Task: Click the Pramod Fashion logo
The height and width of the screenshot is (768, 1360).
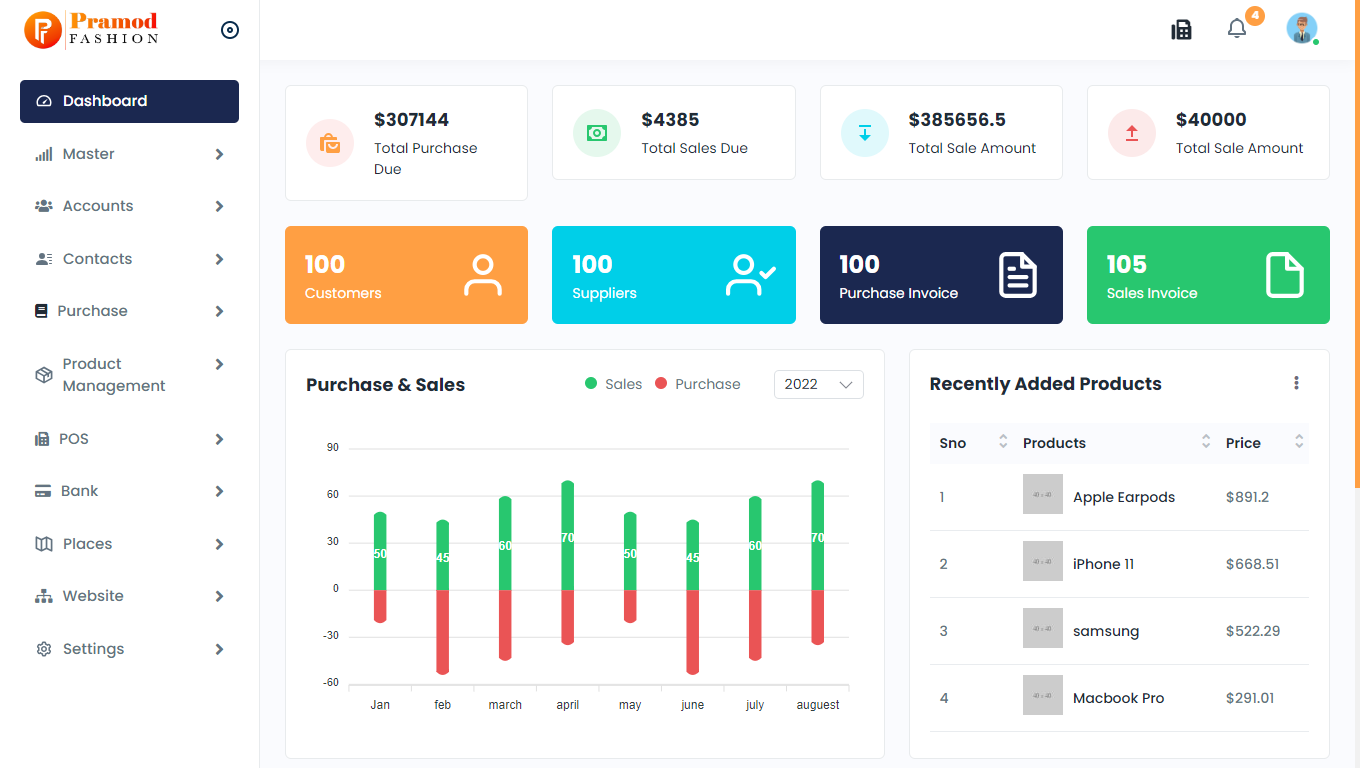Action: point(91,29)
